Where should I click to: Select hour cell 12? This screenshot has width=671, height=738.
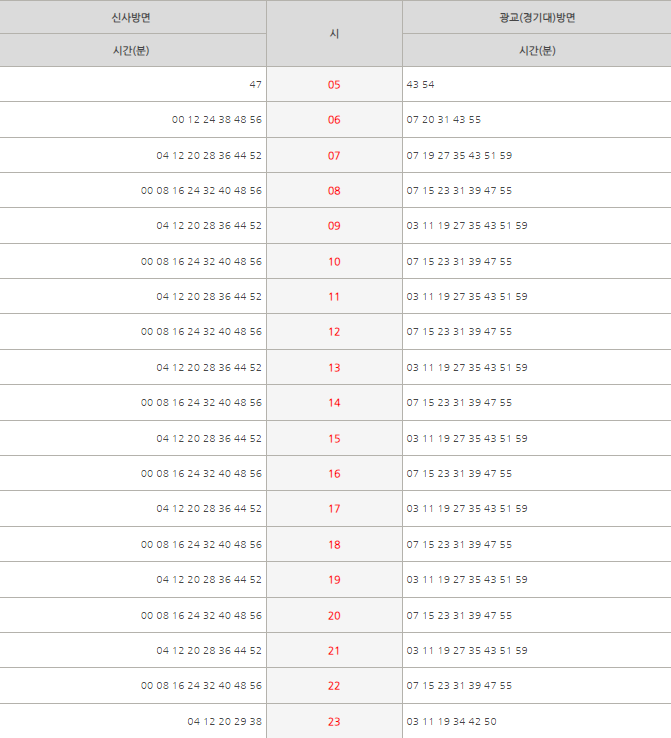[x=334, y=331]
